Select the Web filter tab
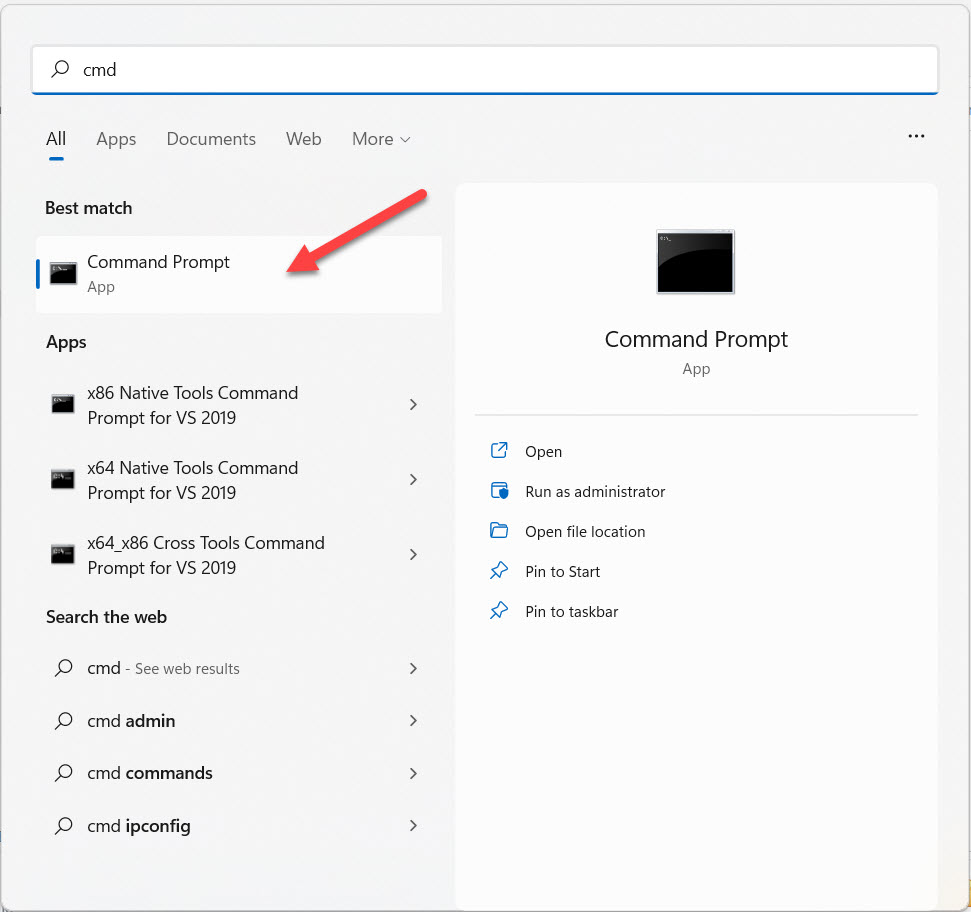The height and width of the screenshot is (912, 971). tap(303, 139)
